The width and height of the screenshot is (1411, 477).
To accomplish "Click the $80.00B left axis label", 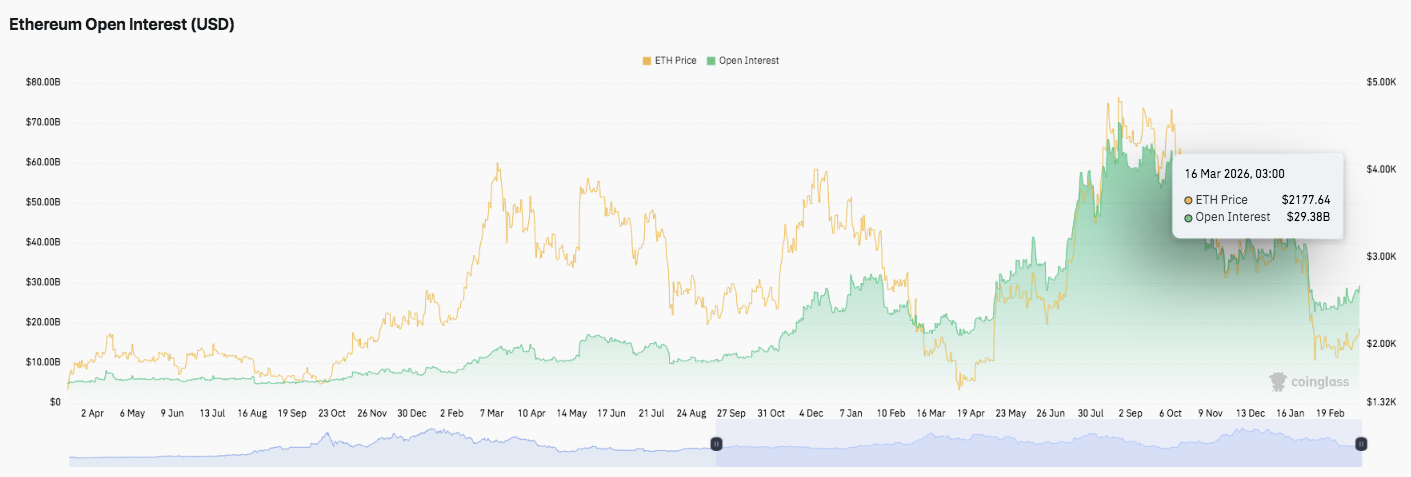I will click(43, 82).
